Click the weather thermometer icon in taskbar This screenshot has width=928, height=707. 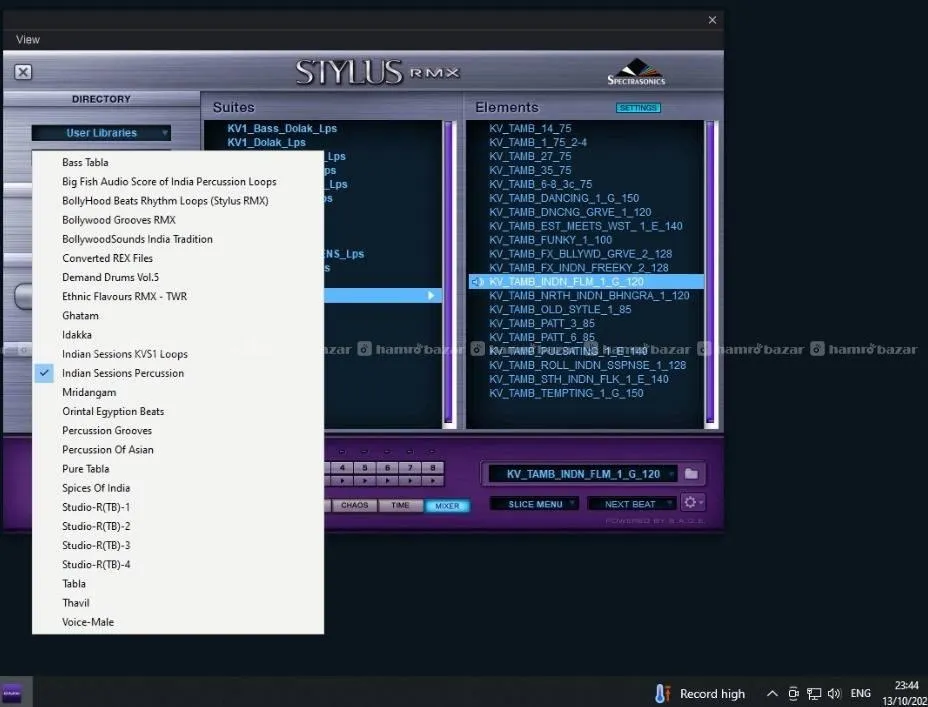pos(662,693)
